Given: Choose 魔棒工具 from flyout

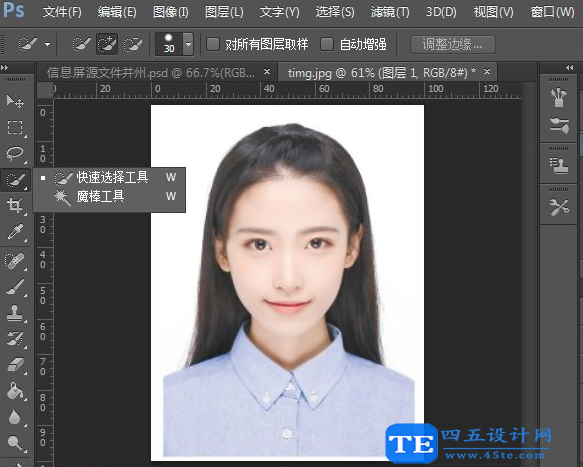Looking at the screenshot, I should pos(109,196).
